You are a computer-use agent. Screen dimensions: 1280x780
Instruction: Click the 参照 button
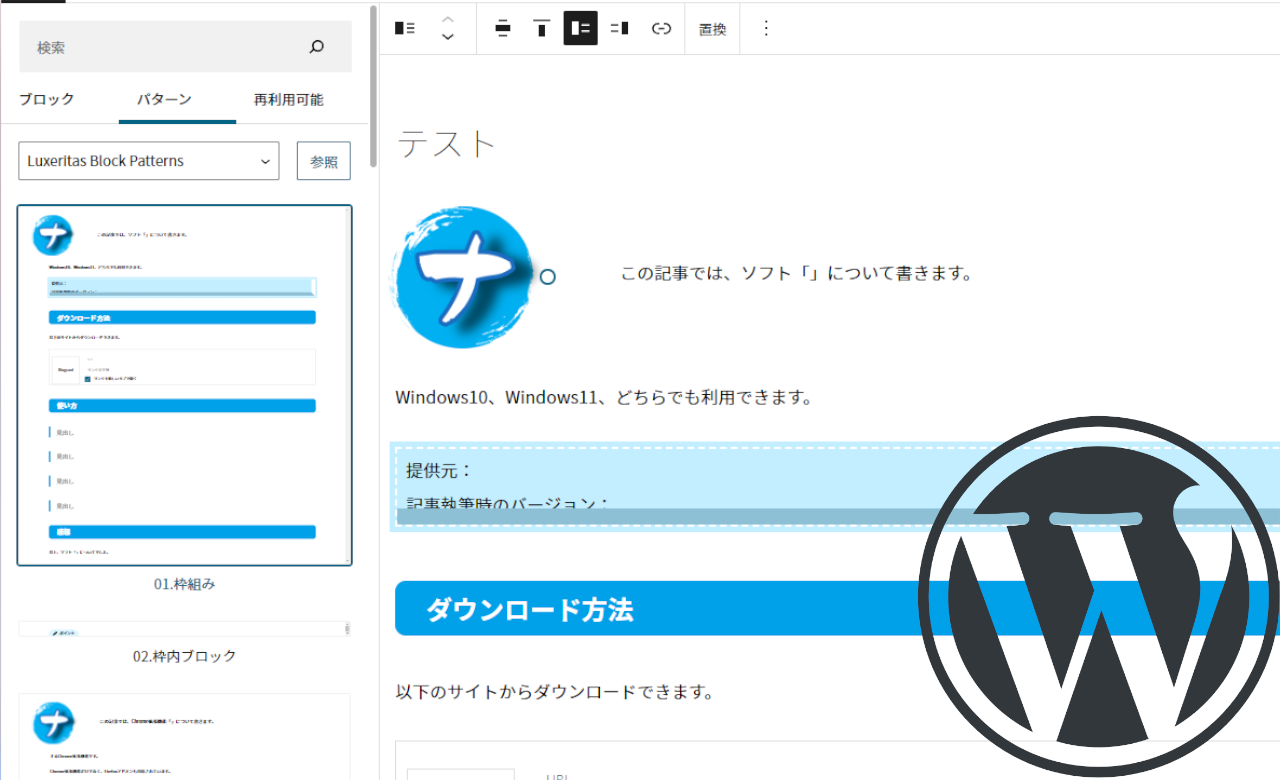click(x=324, y=161)
